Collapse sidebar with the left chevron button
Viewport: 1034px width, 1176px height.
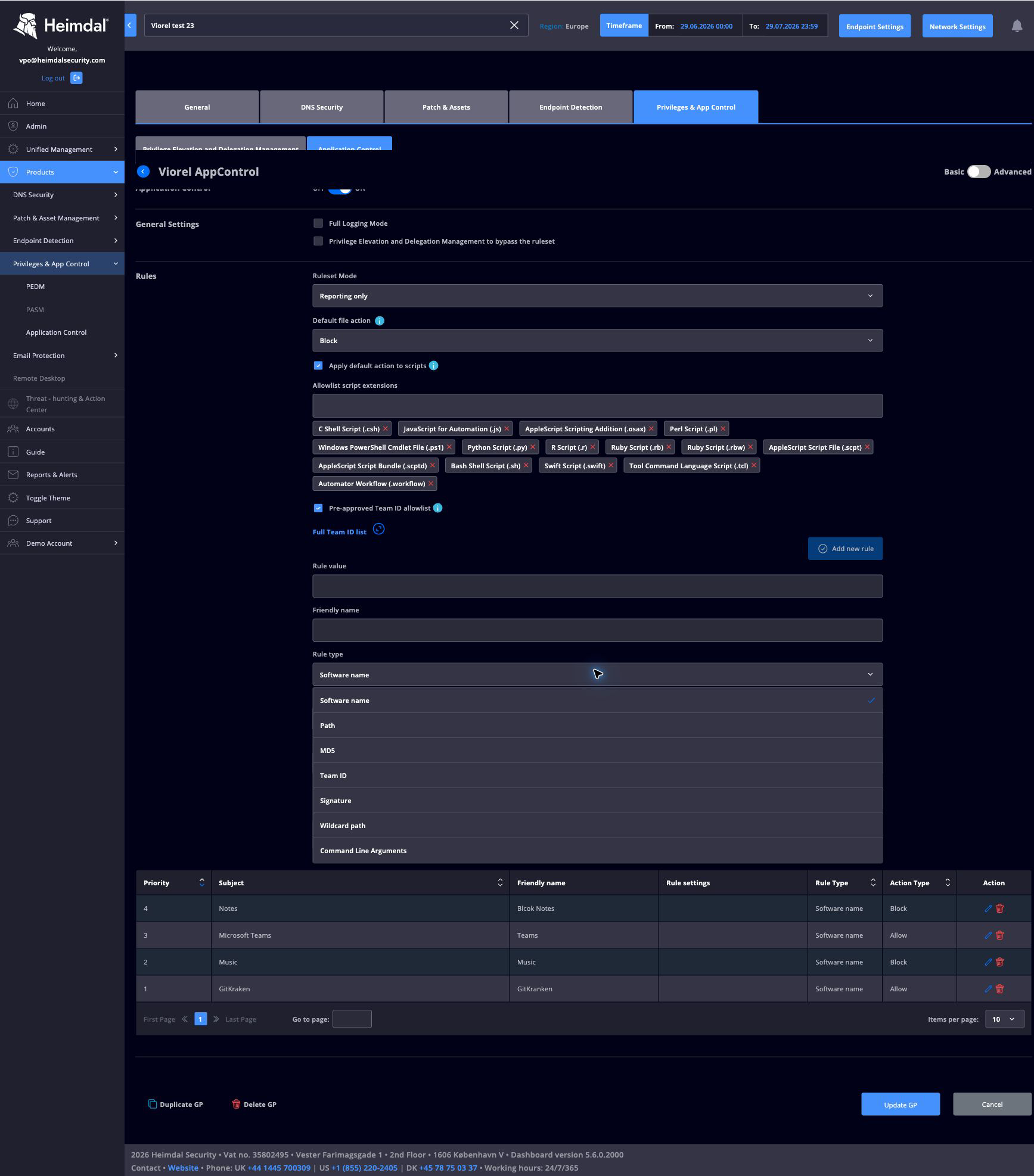(x=130, y=25)
